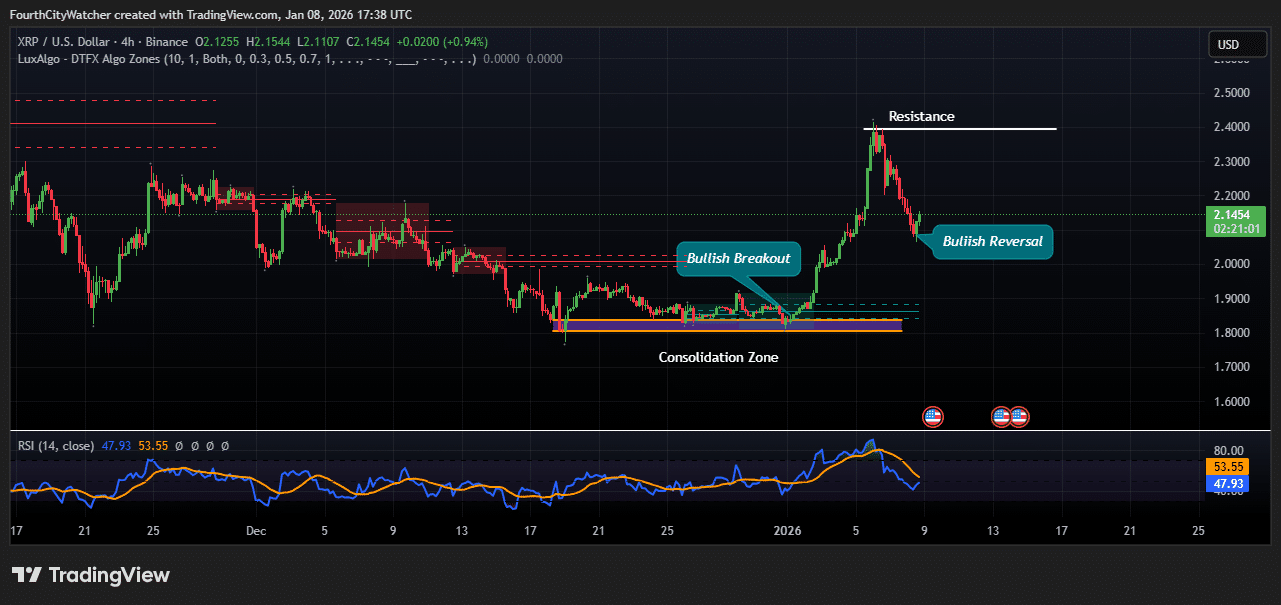
Task: Select the Dec label on the time axis
Action: [x=255, y=531]
